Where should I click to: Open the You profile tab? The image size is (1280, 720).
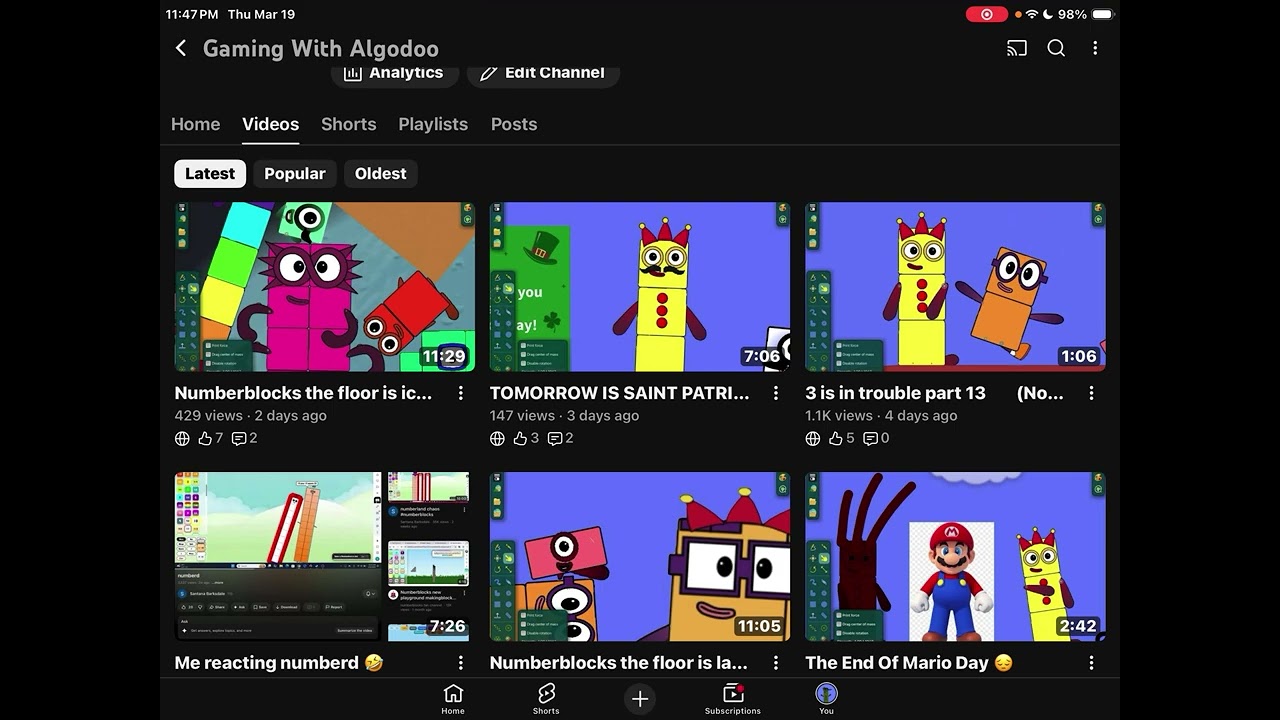click(x=826, y=699)
